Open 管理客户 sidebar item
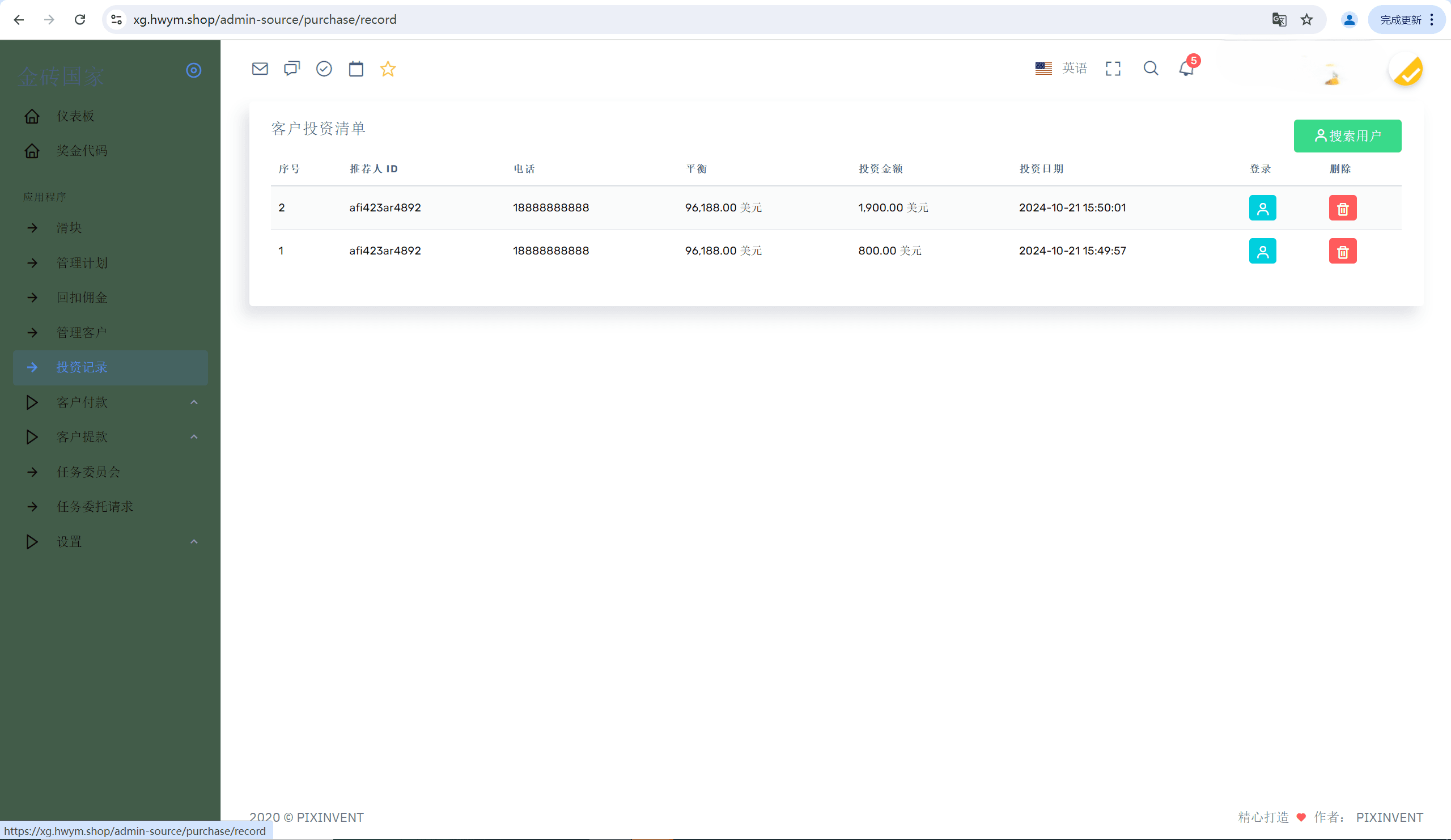 pos(81,332)
